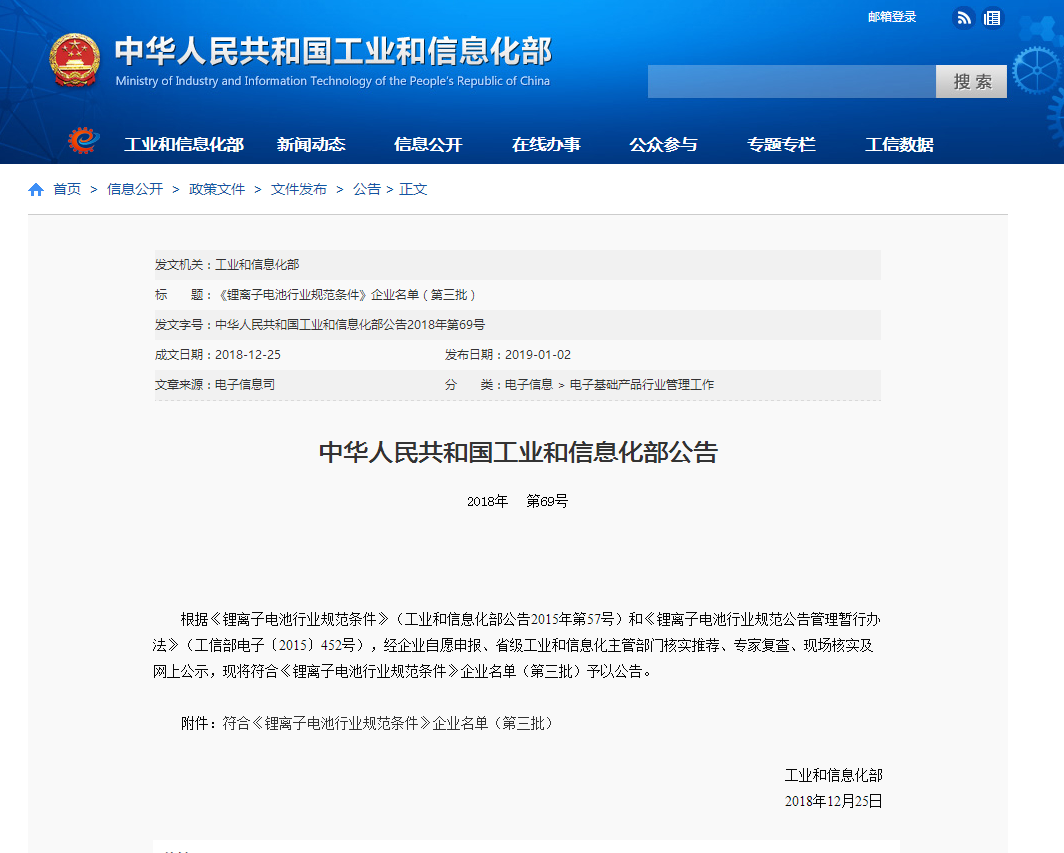The image size is (1064, 853).
Task: Click the RSS feed icon
Action: pyautogui.click(x=964, y=17)
